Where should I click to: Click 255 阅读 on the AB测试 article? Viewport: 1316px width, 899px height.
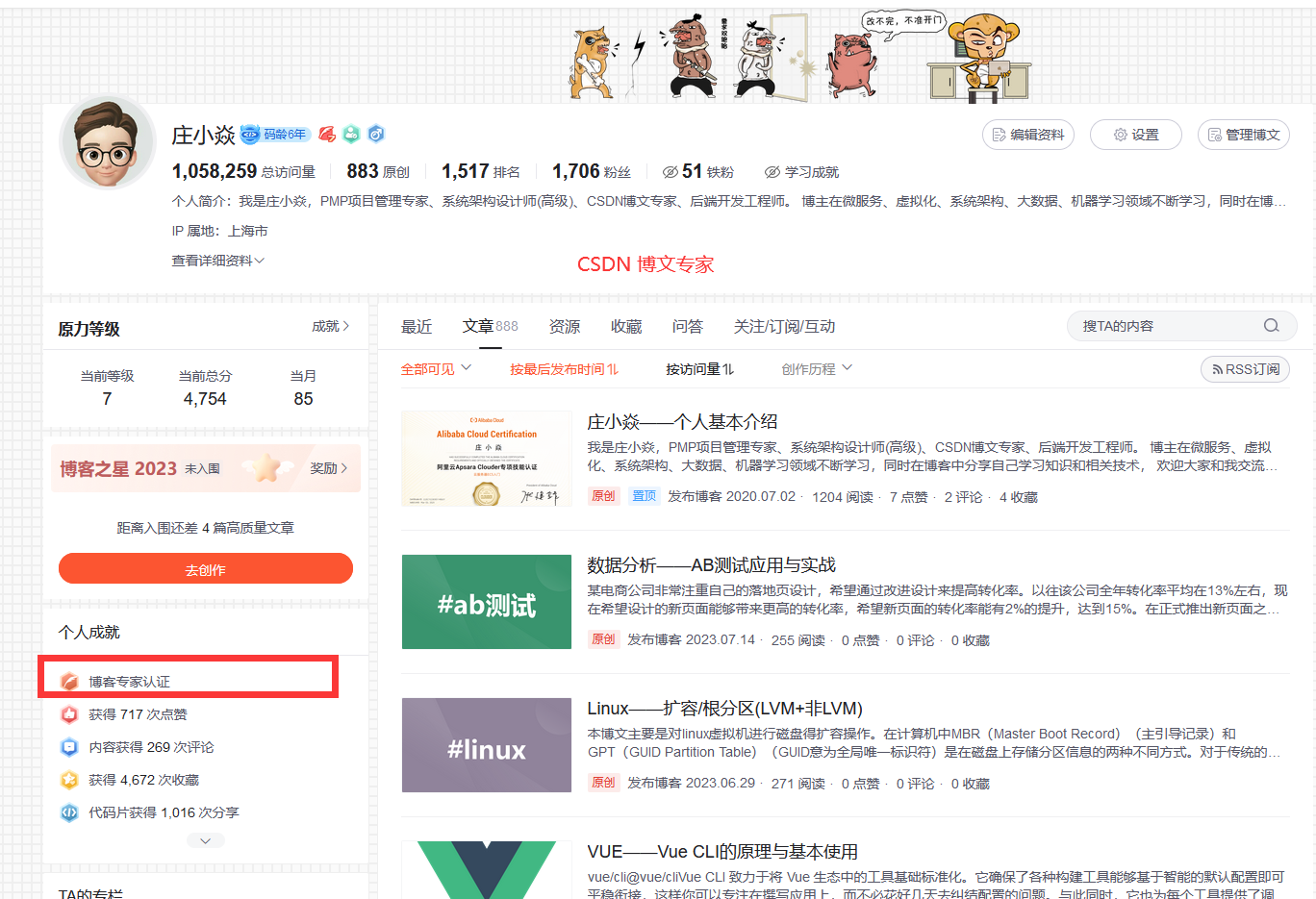click(798, 640)
